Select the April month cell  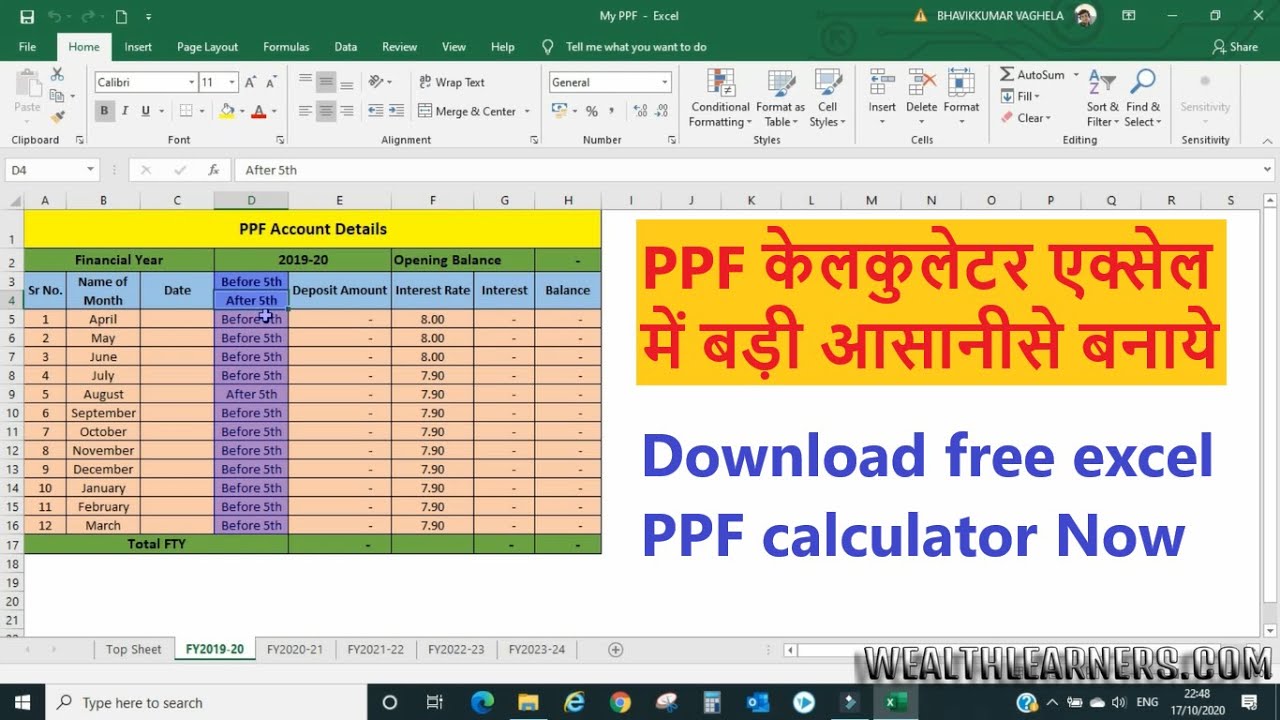coord(103,319)
